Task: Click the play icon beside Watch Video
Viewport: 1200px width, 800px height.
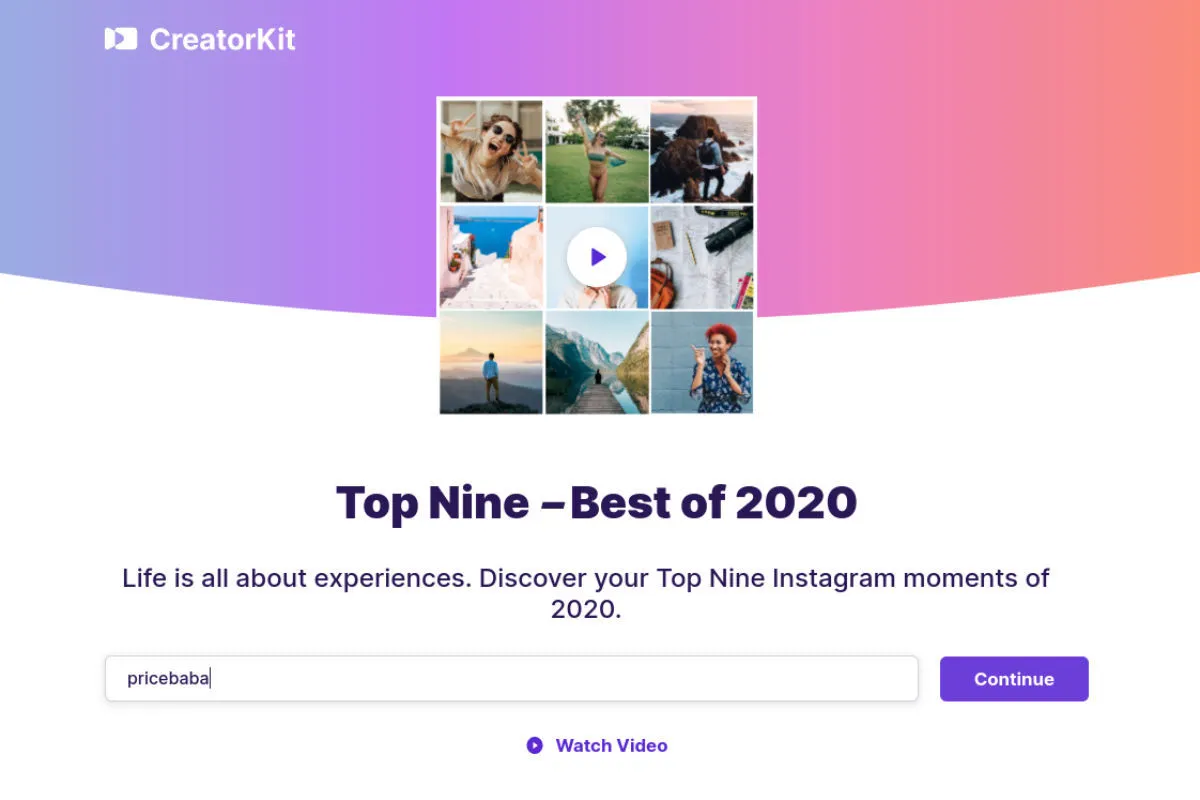Action: click(535, 745)
